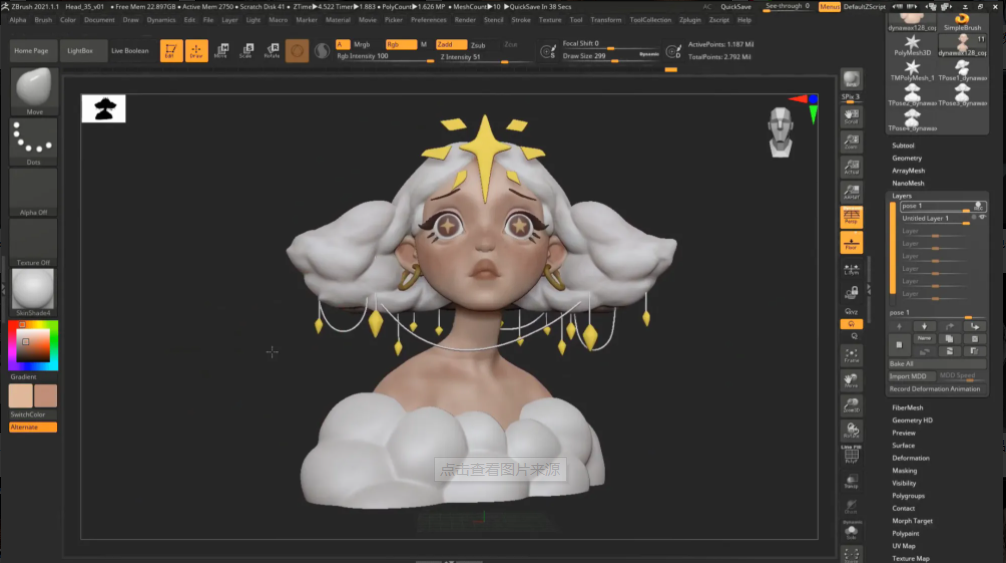
Task: Open the Home Page button
Action: (31, 51)
